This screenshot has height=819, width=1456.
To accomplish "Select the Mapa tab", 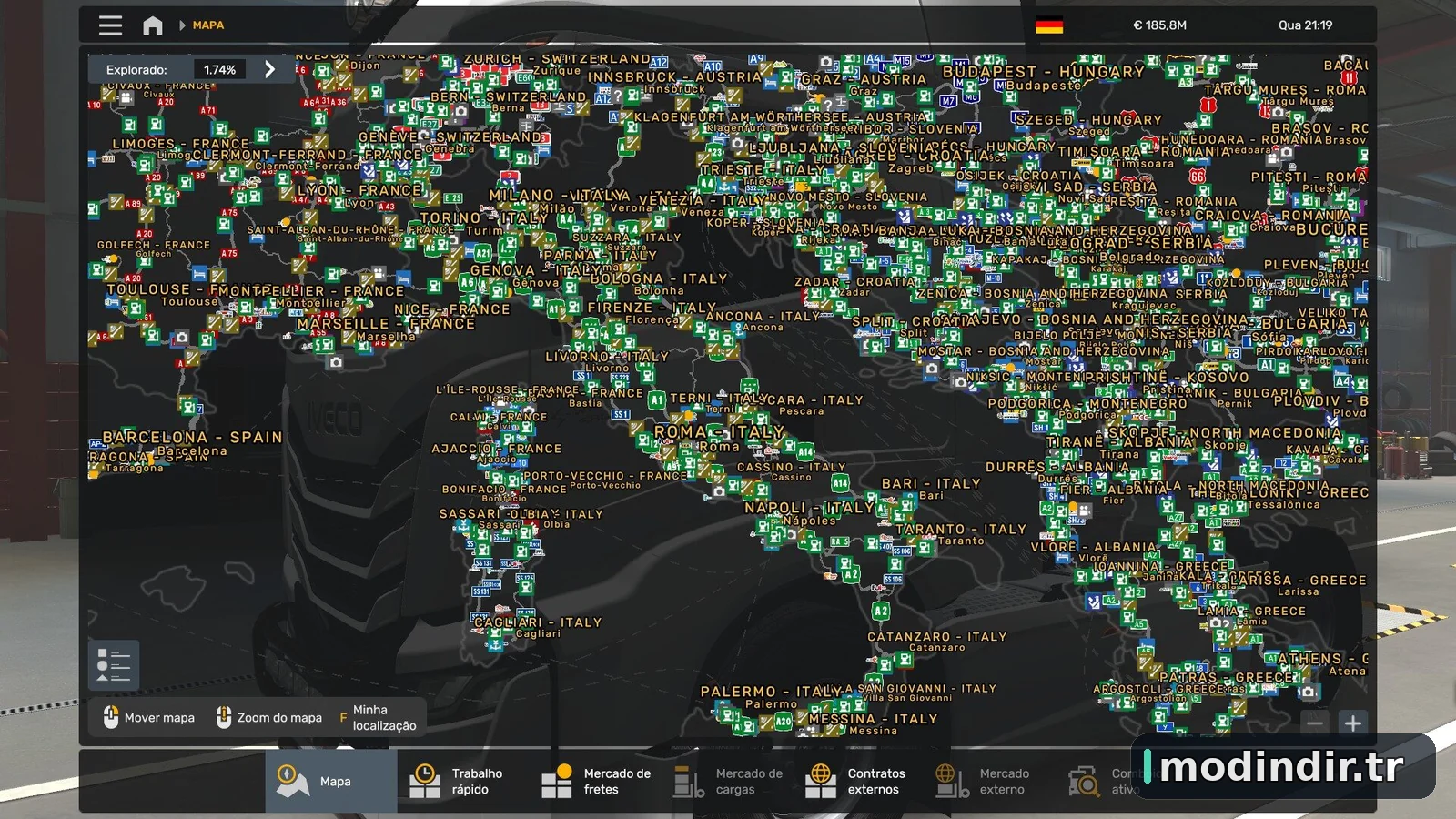I will pos(331,781).
